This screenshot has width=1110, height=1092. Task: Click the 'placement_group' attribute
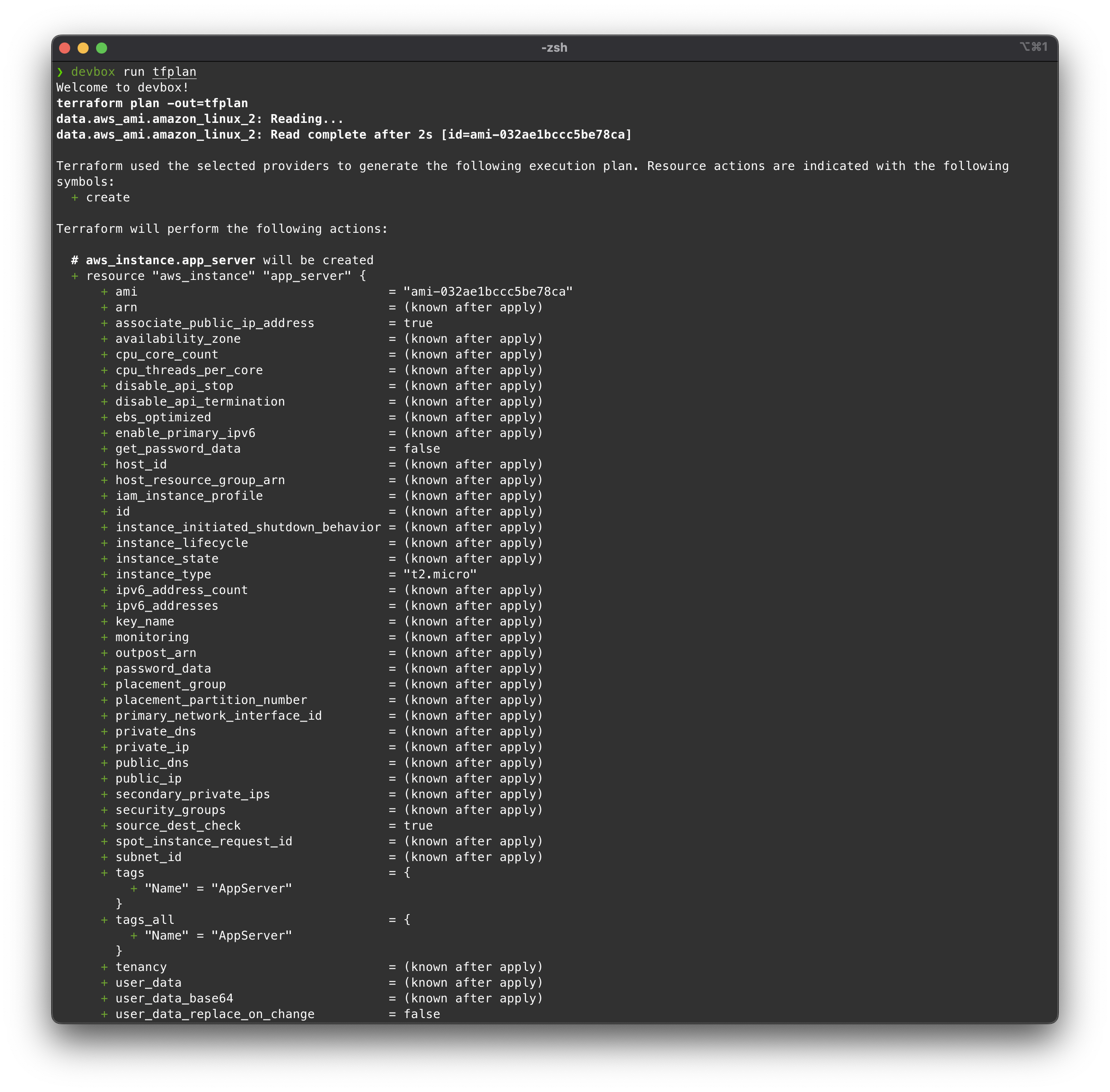[171, 684]
